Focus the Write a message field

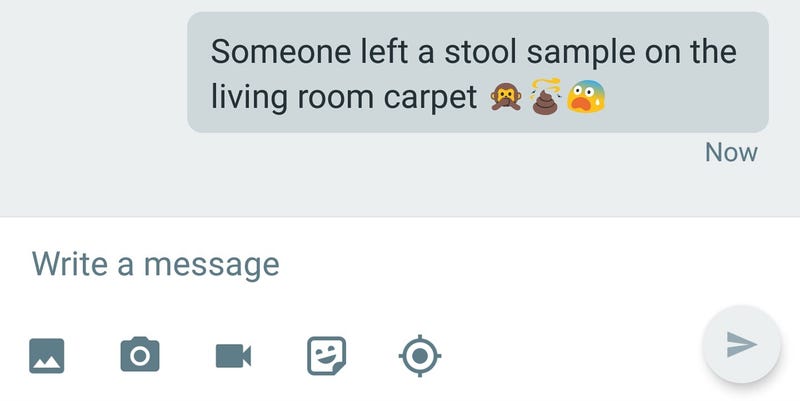coord(400,263)
